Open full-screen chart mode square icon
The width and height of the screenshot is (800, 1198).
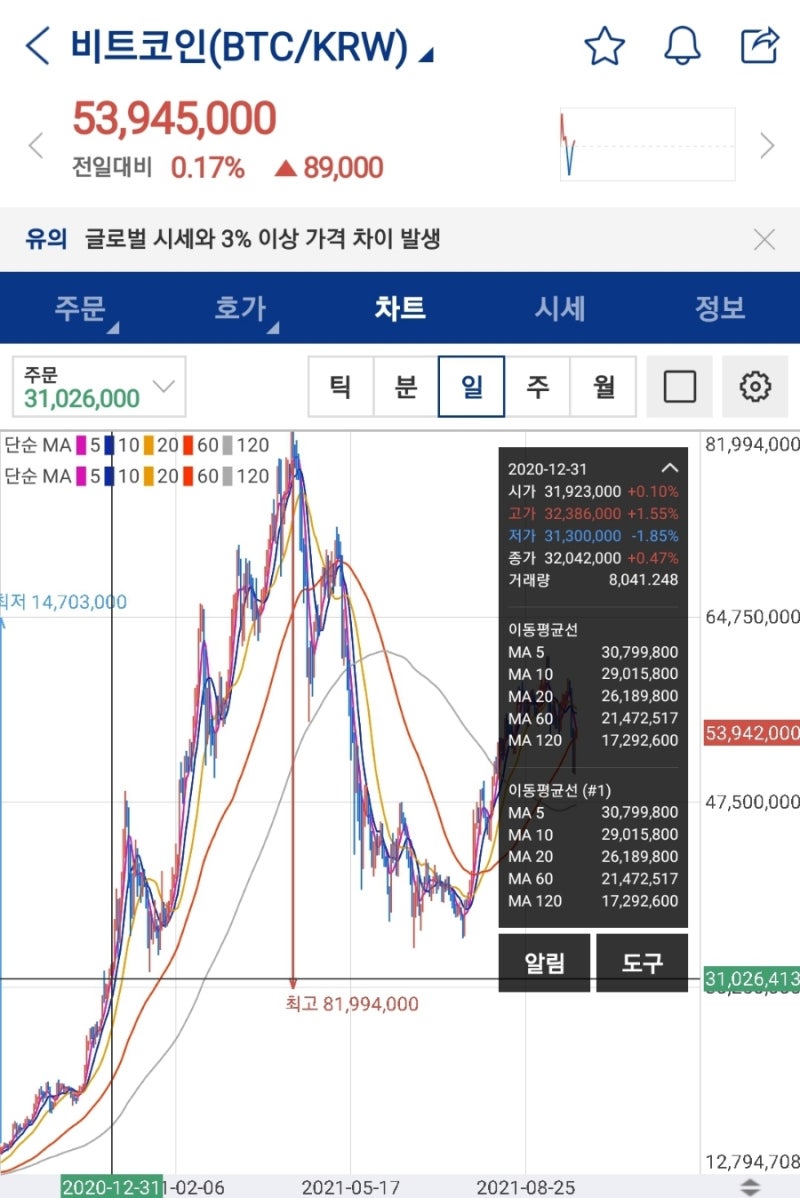point(681,388)
